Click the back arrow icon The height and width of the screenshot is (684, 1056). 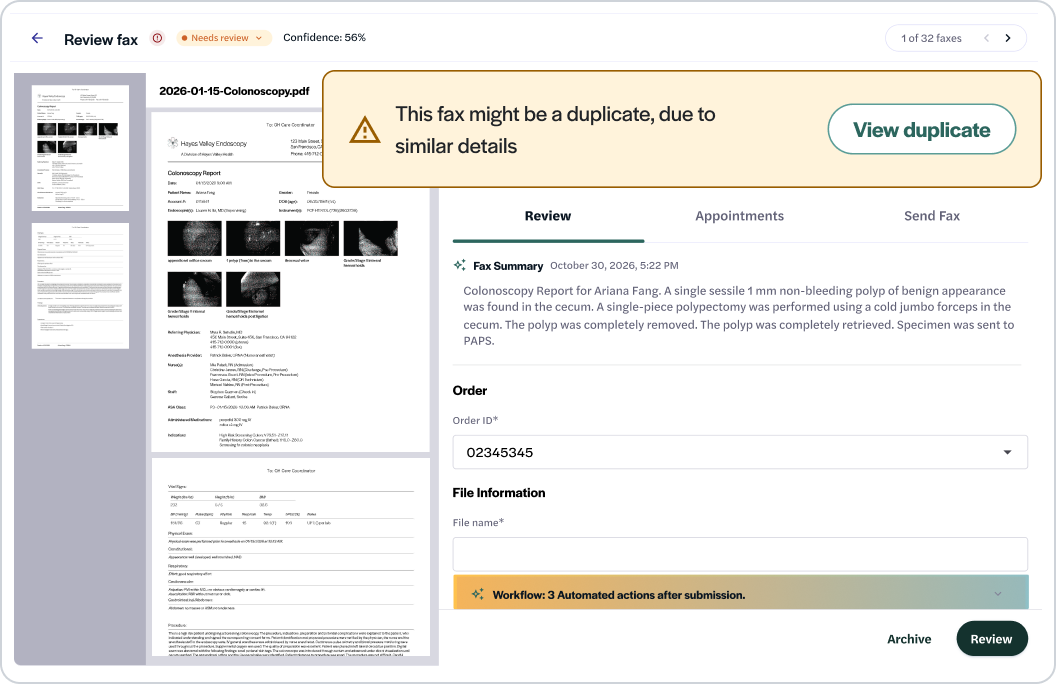(37, 38)
